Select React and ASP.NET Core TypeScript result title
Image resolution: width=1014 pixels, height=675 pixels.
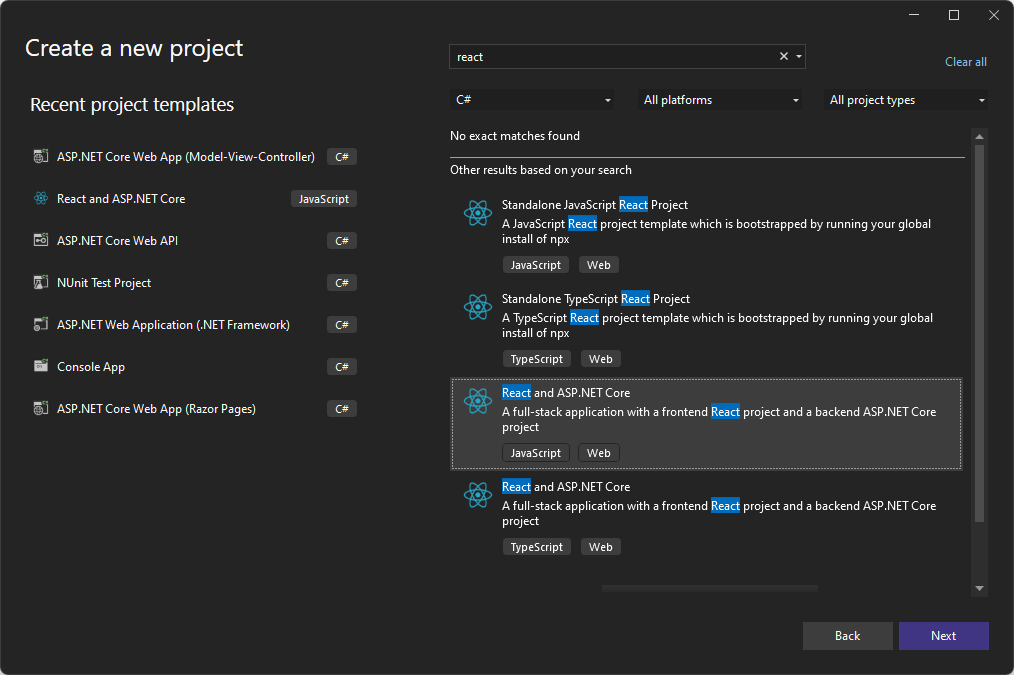pyautogui.click(x=566, y=487)
